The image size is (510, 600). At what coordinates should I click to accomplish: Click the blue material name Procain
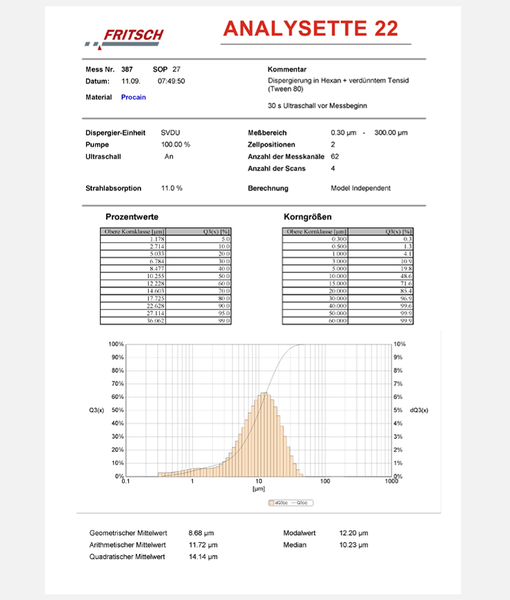[134, 97]
